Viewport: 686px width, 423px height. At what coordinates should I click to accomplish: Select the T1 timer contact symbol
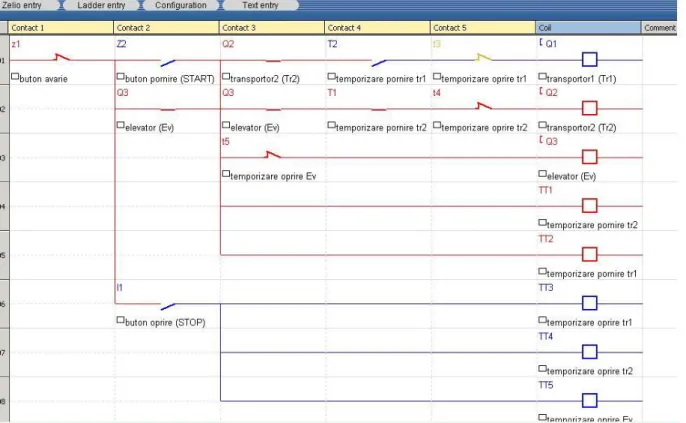[x=379, y=109]
